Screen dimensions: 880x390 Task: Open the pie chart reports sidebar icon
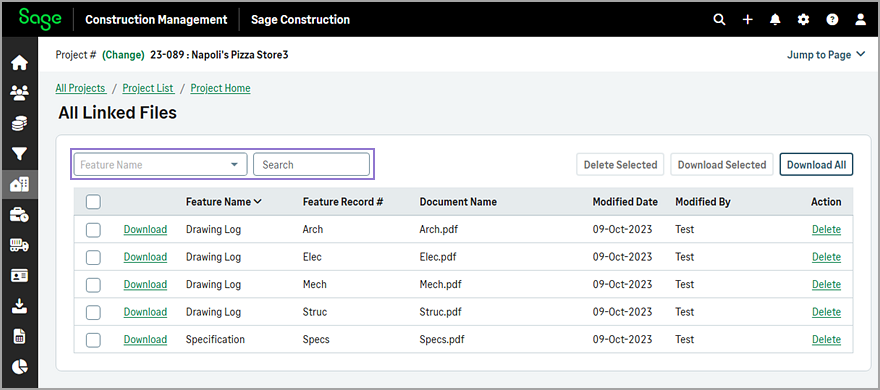[20, 366]
